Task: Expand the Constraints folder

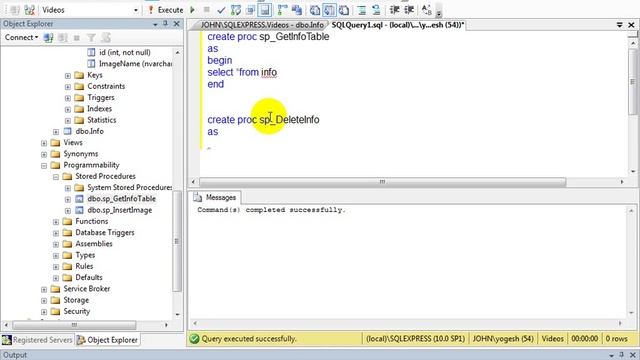Action: pos(68,87)
